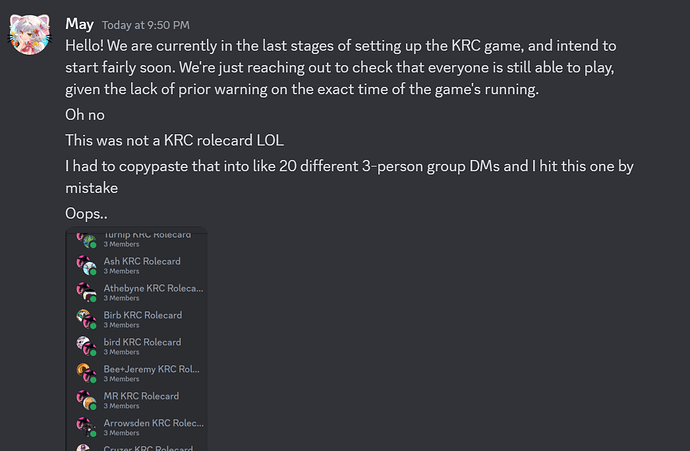Click the username May in message header
Viewport: 690px width, 451px height.
79,23
